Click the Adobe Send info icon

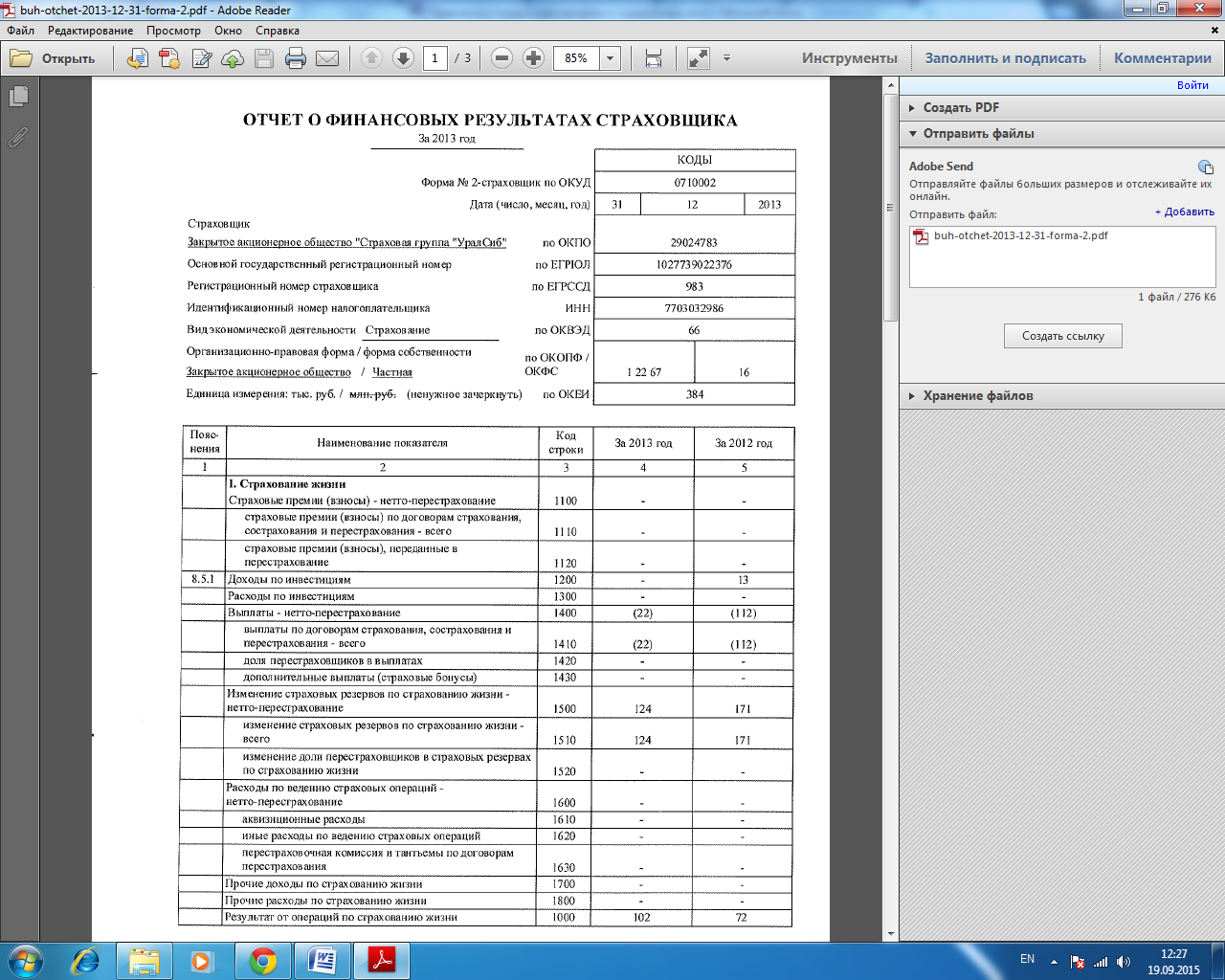click(x=1205, y=167)
